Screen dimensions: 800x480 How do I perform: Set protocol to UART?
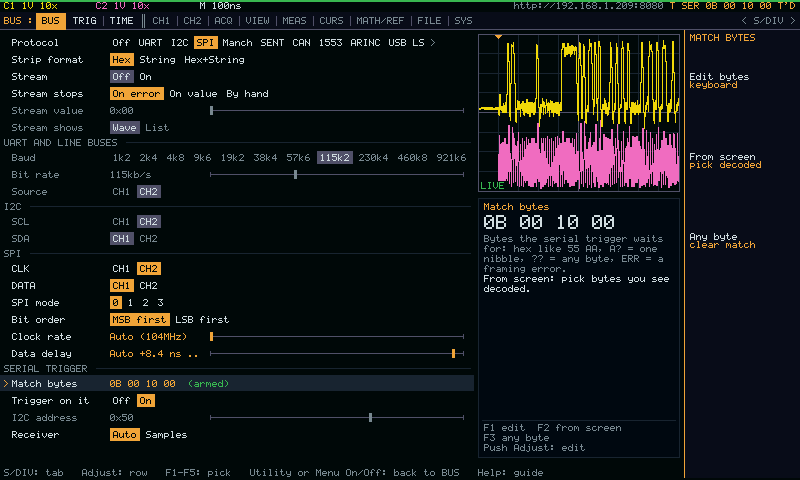pyautogui.click(x=150, y=43)
